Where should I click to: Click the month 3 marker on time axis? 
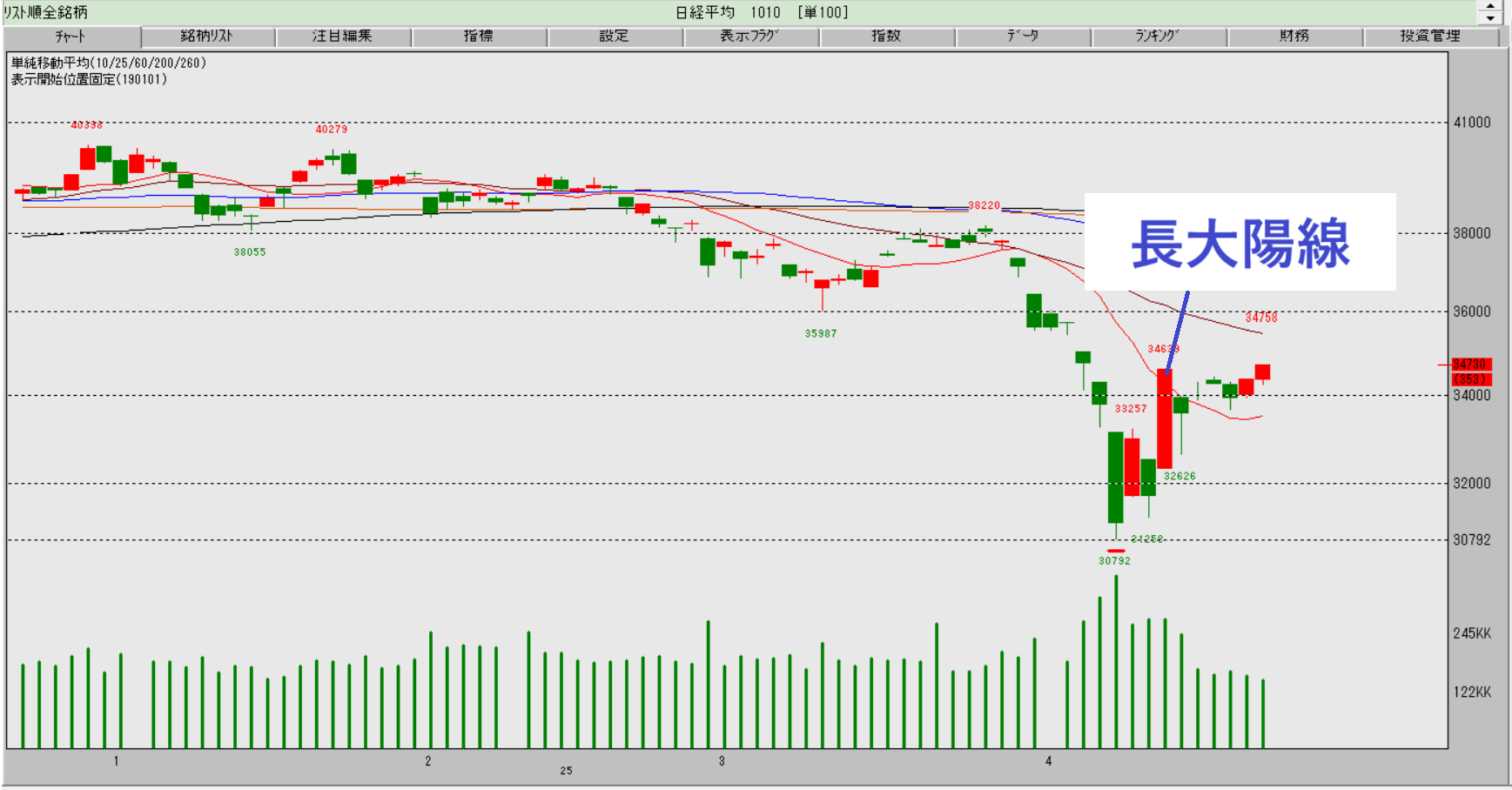[x=722, y=761]
